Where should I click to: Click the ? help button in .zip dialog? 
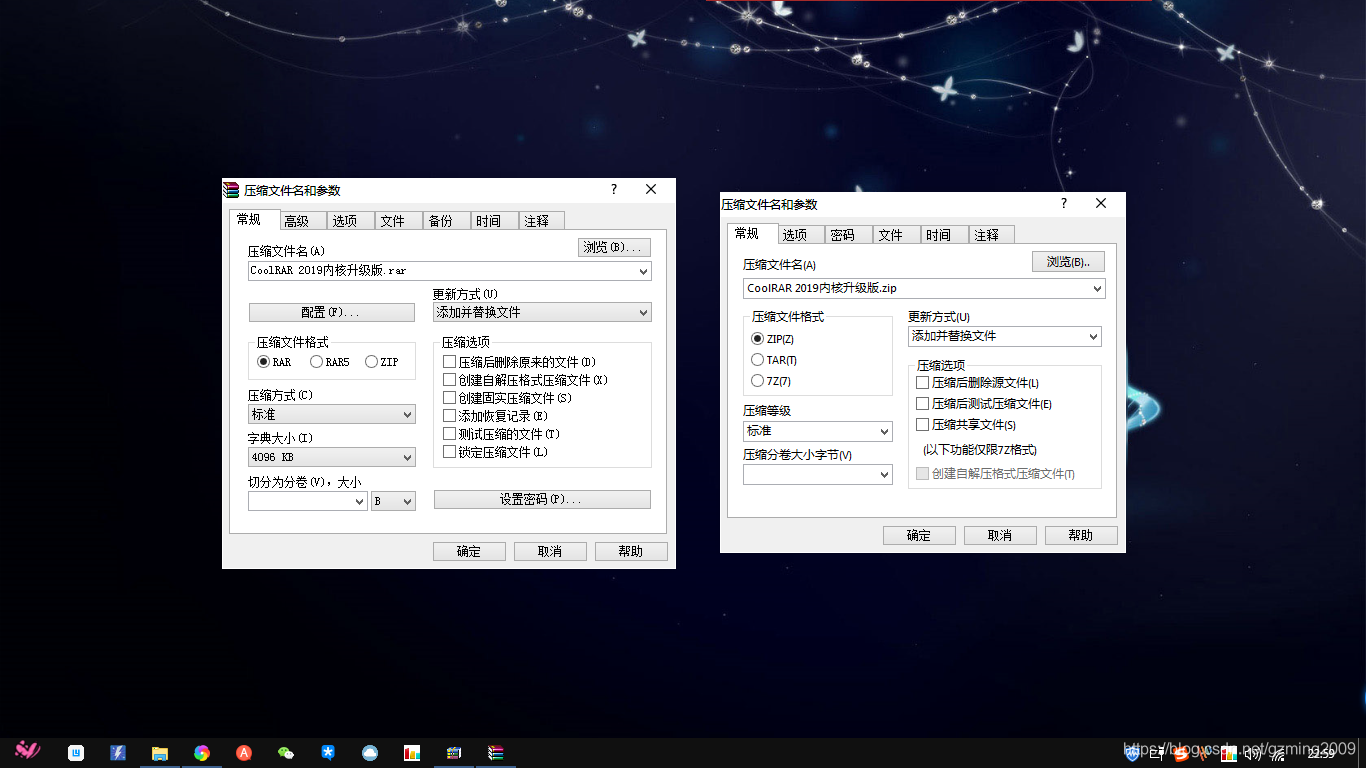(x=1064, y=203)
